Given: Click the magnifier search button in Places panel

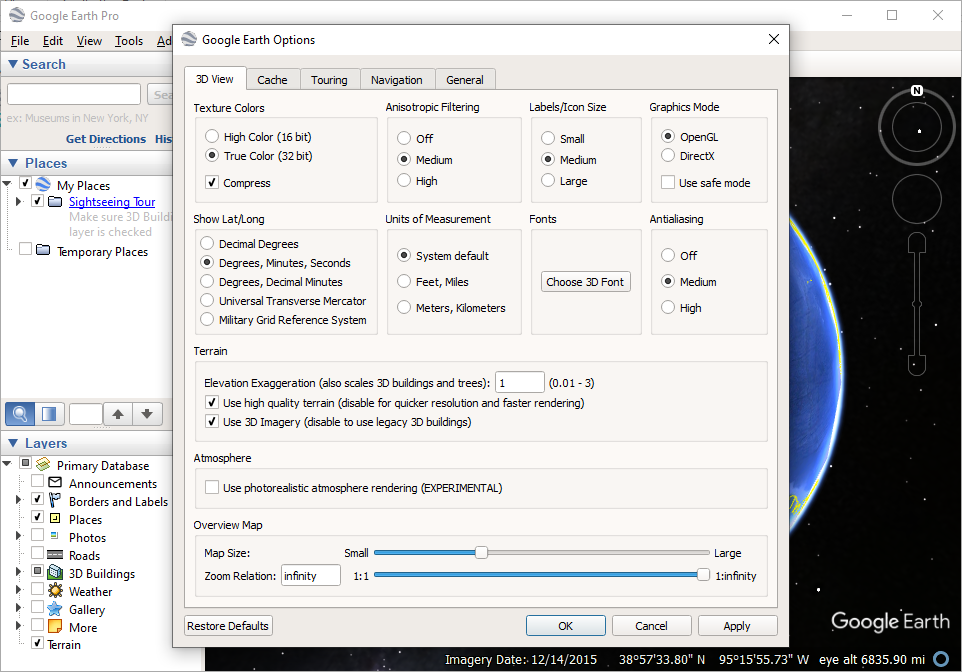Looking at the screenshot, I should click(x=20, y=413).
